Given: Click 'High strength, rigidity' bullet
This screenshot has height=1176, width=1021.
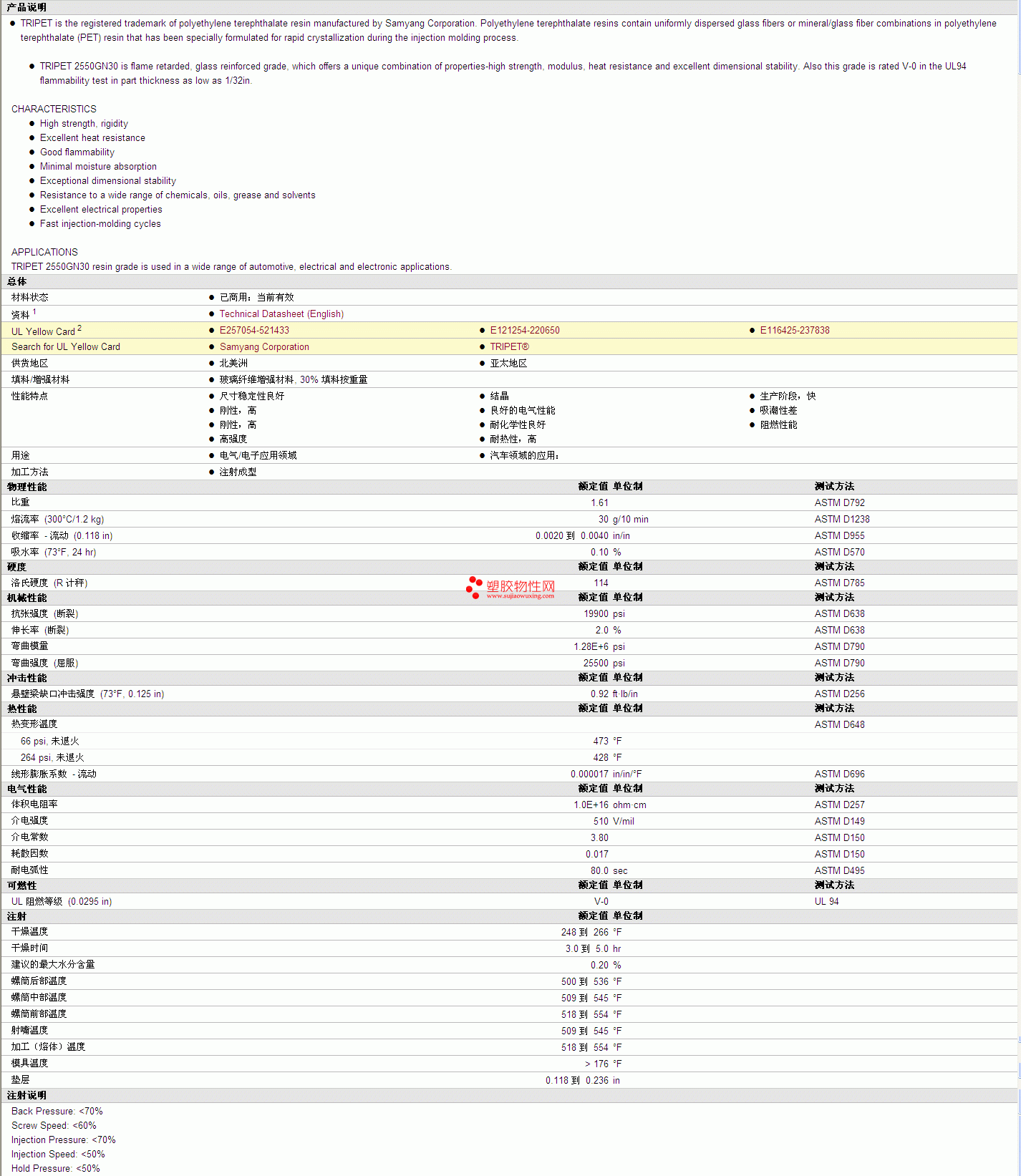Looking at the screenshot, I should [84, 124].
